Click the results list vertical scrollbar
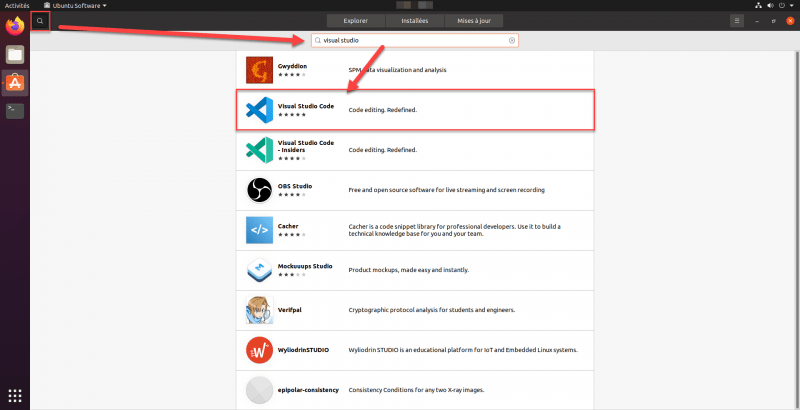800x410 pixels. (x=797, y=229)
